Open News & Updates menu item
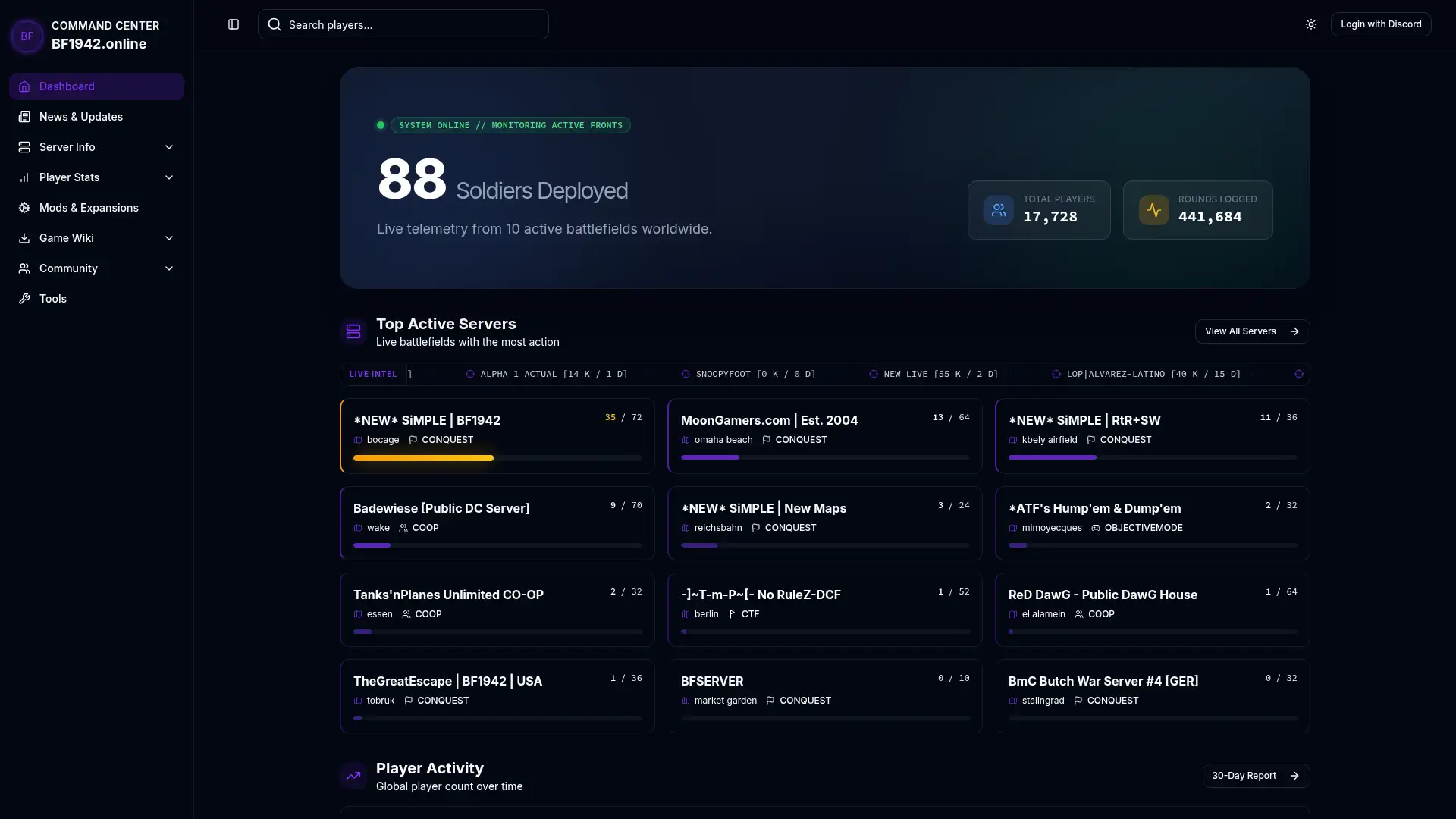The width and height of the screenshot is (1456, 819). pos(96,117)
